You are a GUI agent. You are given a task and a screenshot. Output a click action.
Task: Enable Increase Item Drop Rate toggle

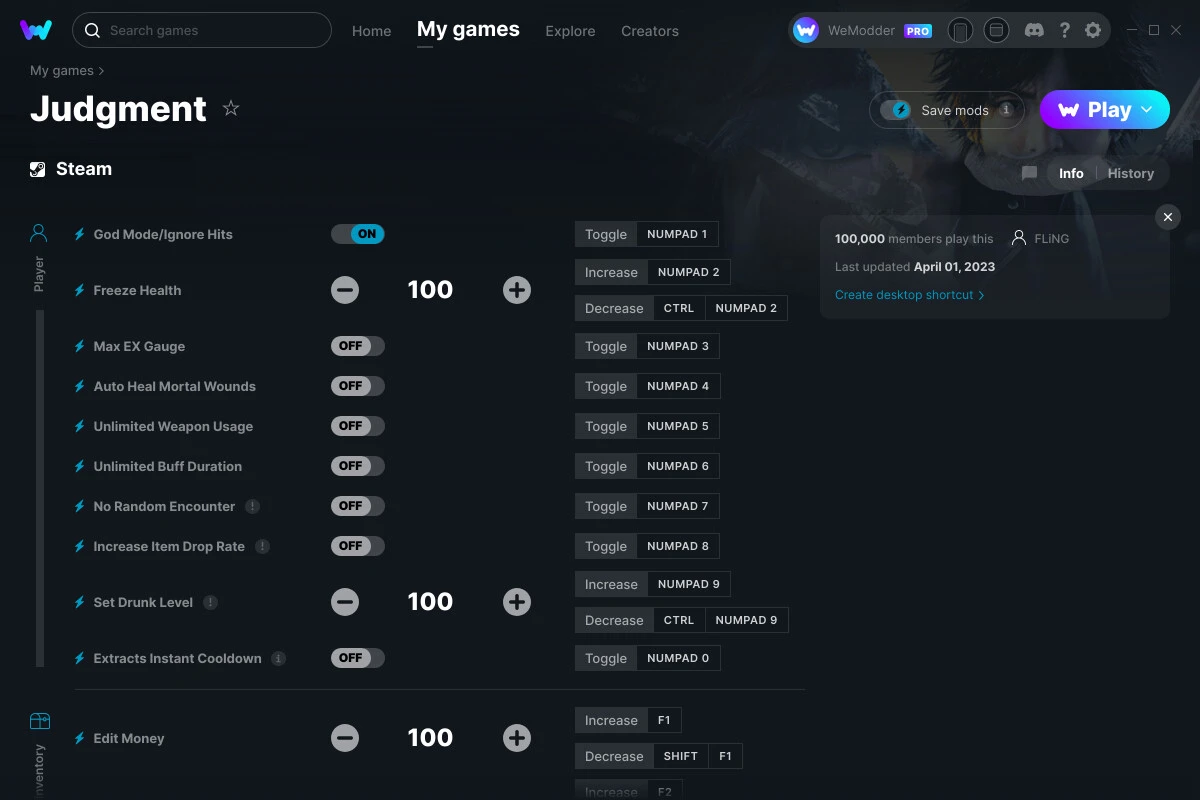point(358,546)
